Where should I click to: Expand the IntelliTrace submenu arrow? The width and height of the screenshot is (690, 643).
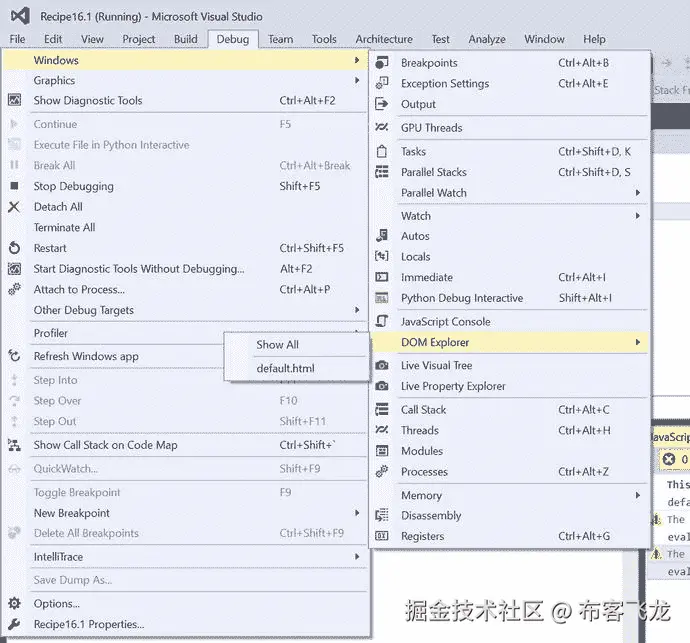click(x=357, y=556)
